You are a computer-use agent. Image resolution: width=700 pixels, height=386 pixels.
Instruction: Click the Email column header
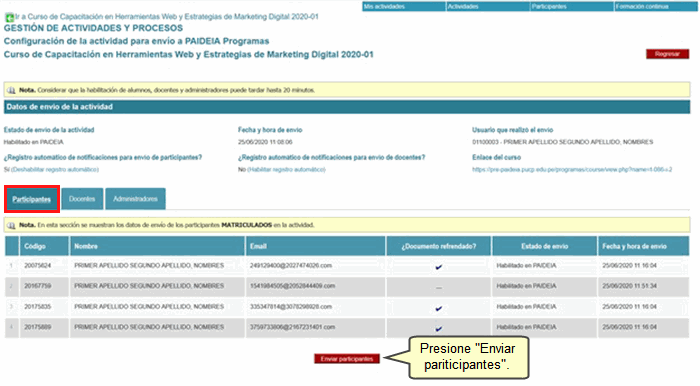315,246
